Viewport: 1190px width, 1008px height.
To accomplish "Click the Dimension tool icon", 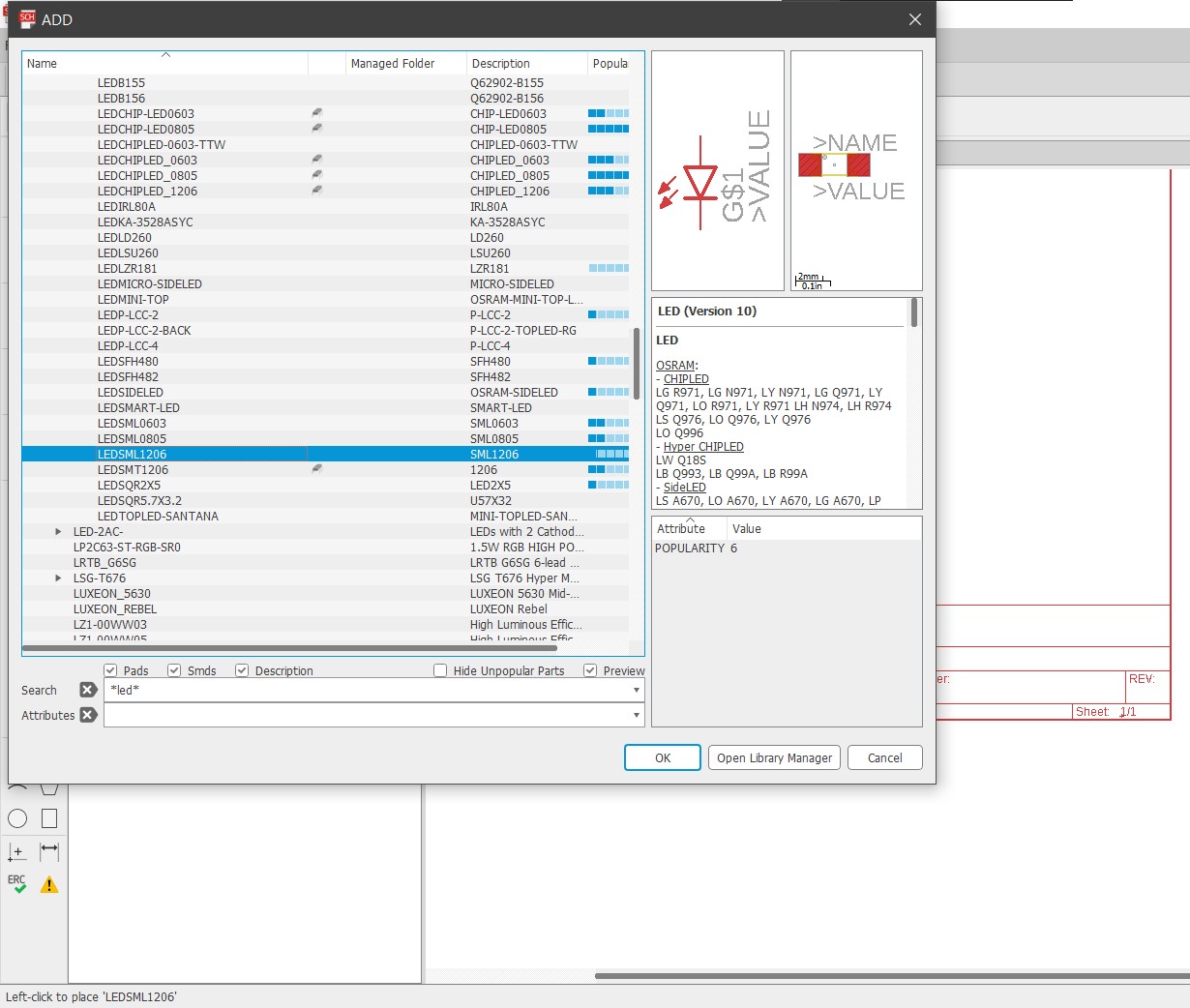I will coord(49,851).
